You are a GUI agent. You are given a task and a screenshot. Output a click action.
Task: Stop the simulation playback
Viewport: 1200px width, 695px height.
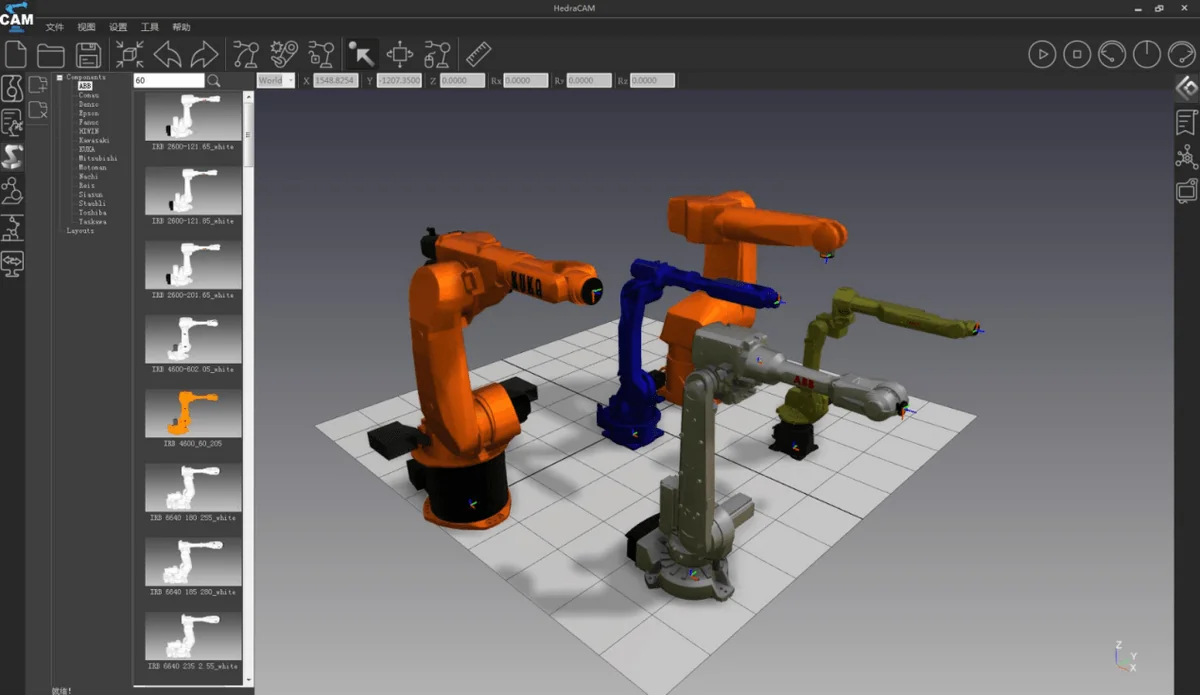click(x=1077, y=54)
